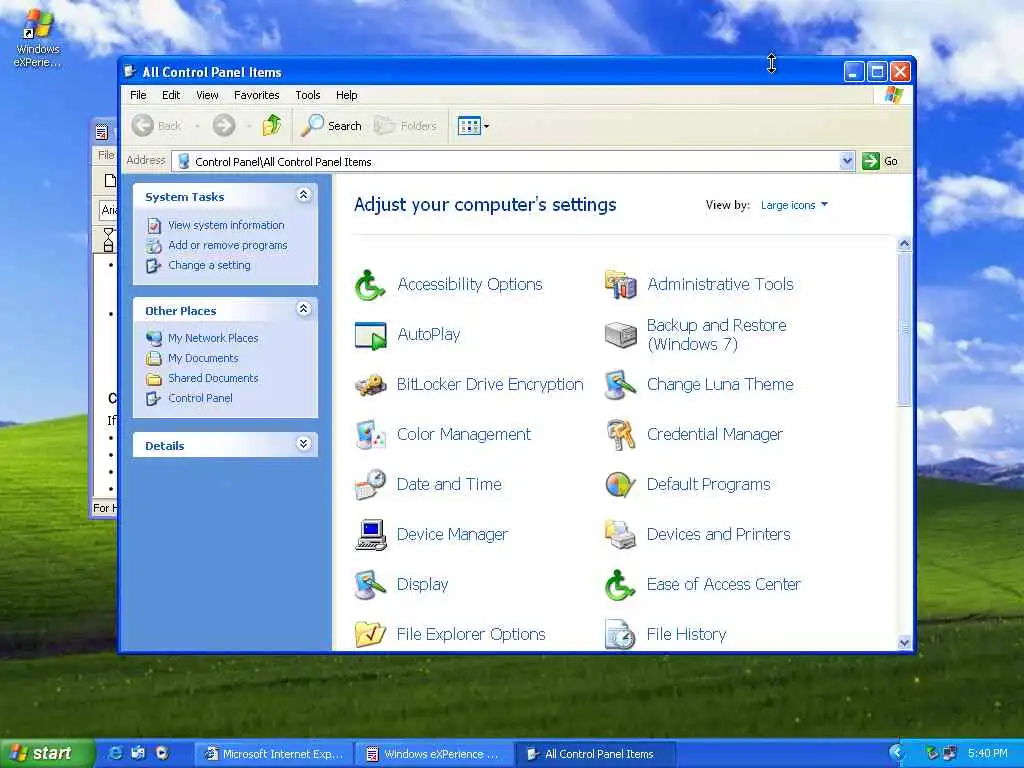Click the Control Panel link in Other Places
This screenshot has width=1024, height=768.
[x=200, y=398]
